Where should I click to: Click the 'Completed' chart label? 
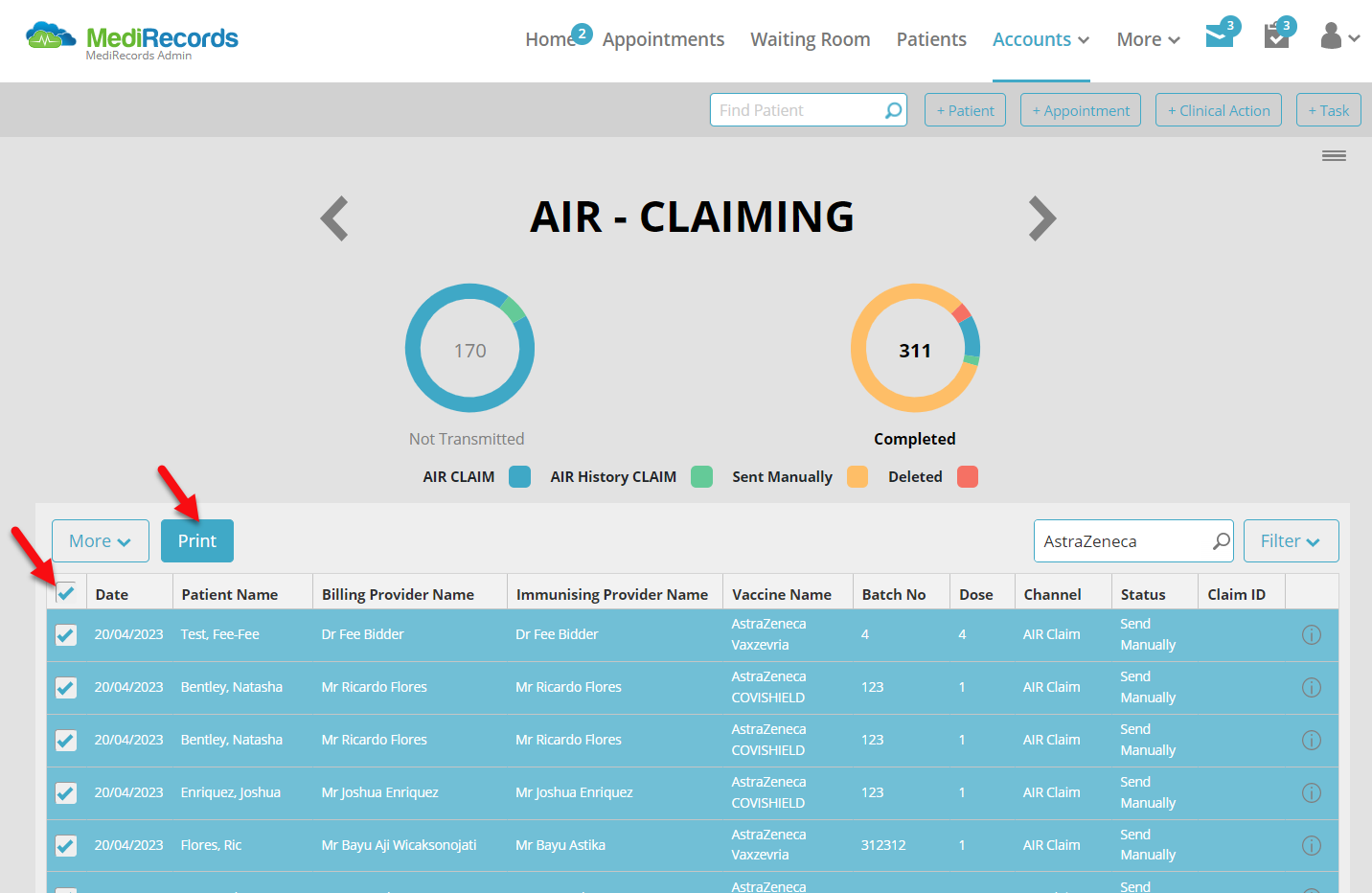pyautogui.click(x=915, y=439)
